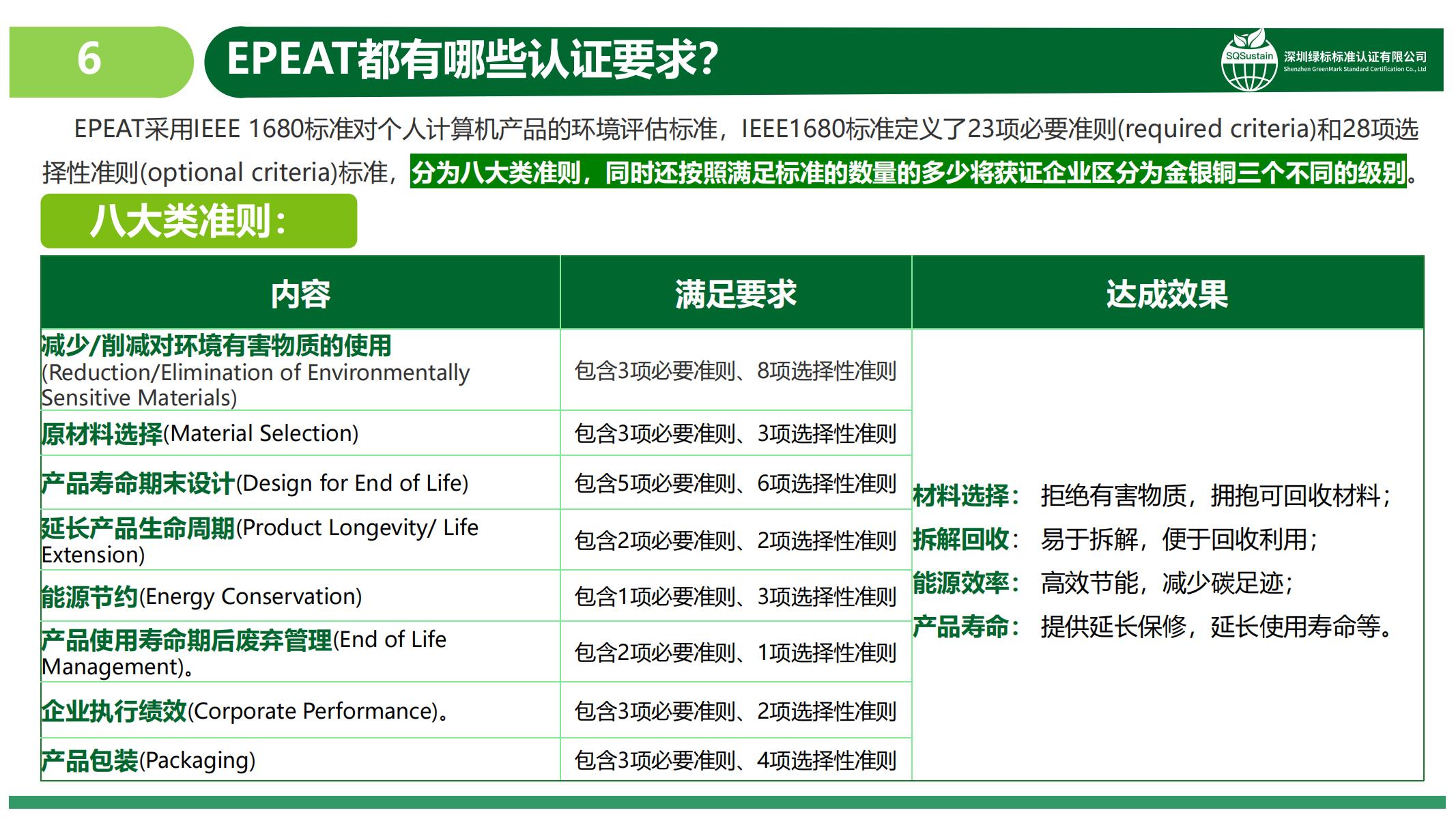Select row '产品包装(Packaging)'
Image resolution: width=1456 pixels, height=819 pixels.
(300, 760)
